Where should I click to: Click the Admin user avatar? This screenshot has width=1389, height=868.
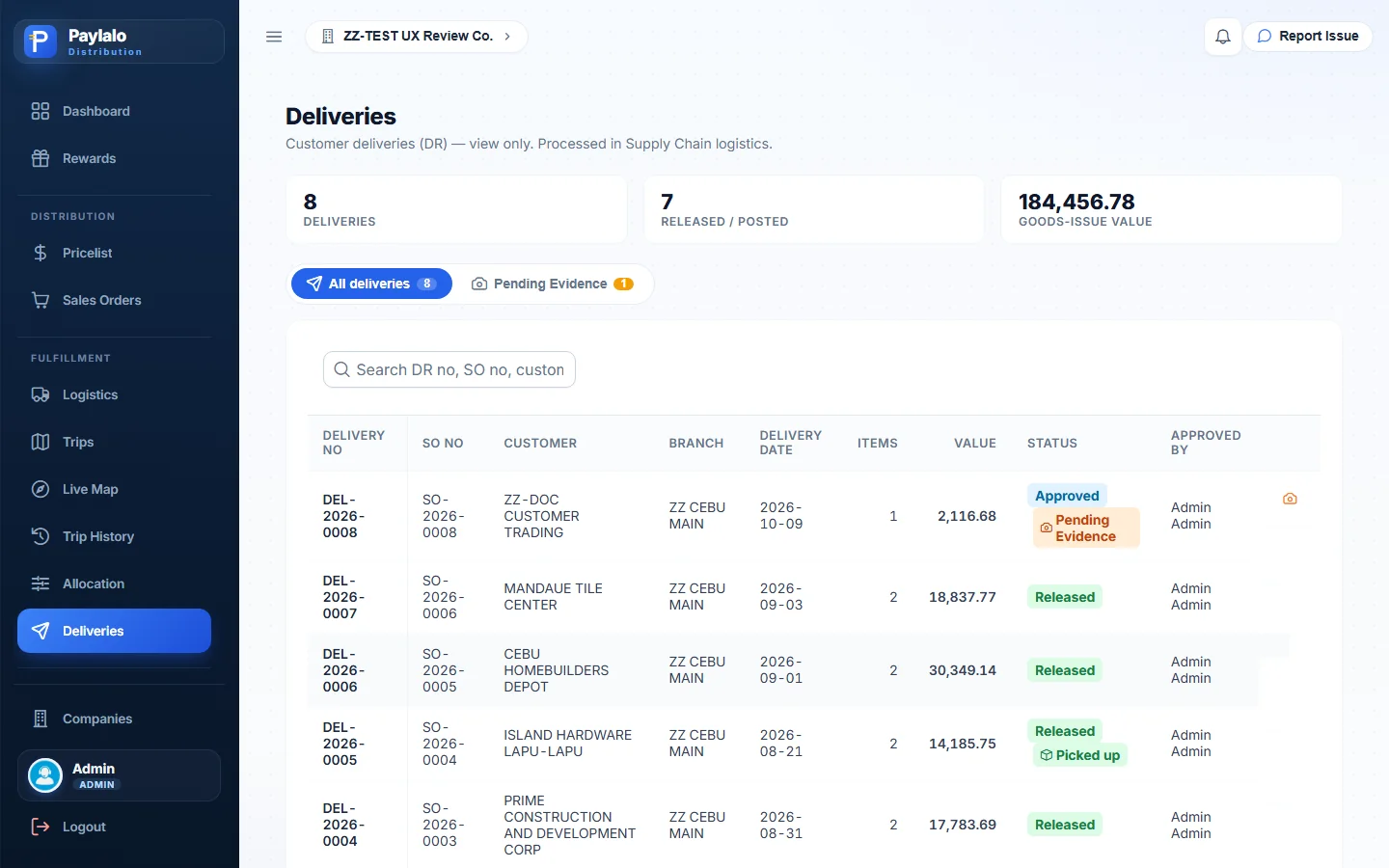coord(45,775)
